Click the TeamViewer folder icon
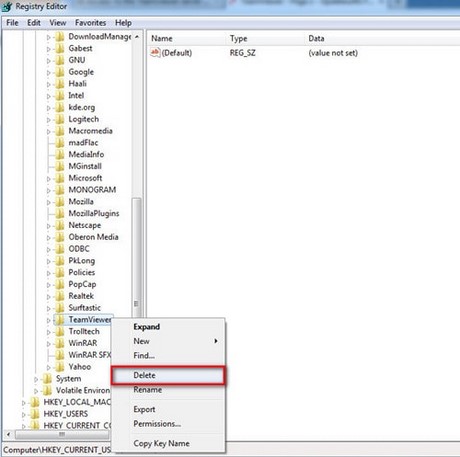Screen dimensions: 460x457 [x=60, y=320]
